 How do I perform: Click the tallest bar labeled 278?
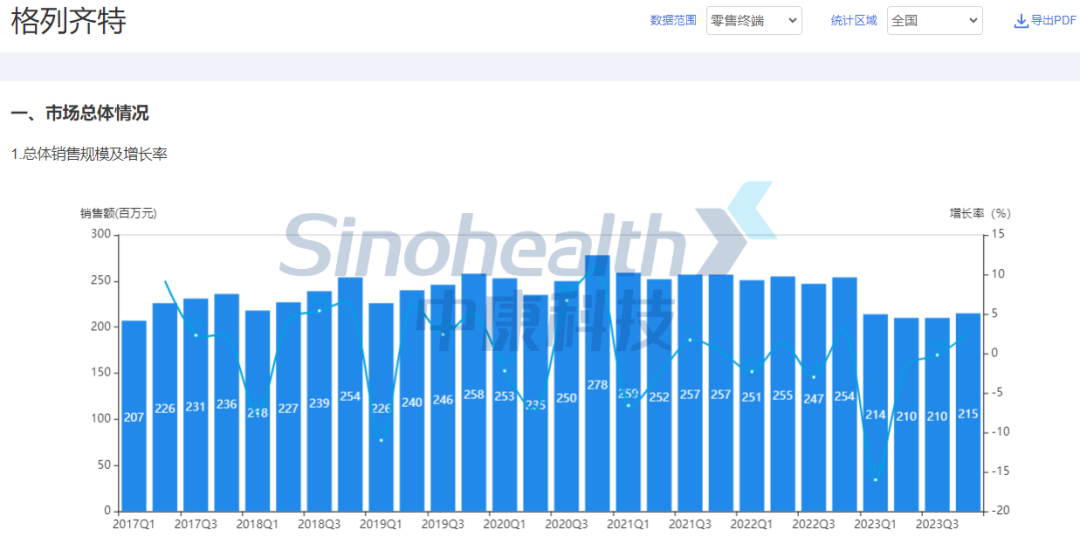tap(597, 383)
